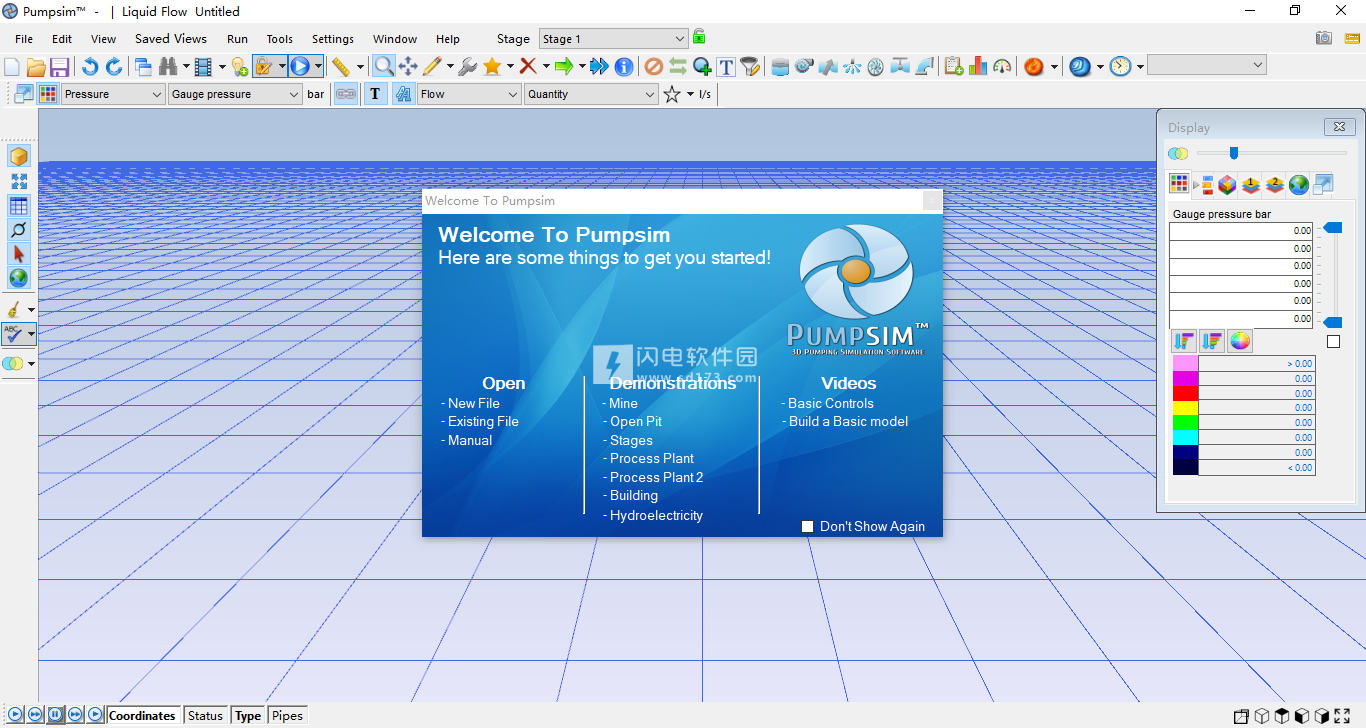Select the red X delete tool
The height and width of the screenshot is (728, 1366).
click(x=528, y=67)
